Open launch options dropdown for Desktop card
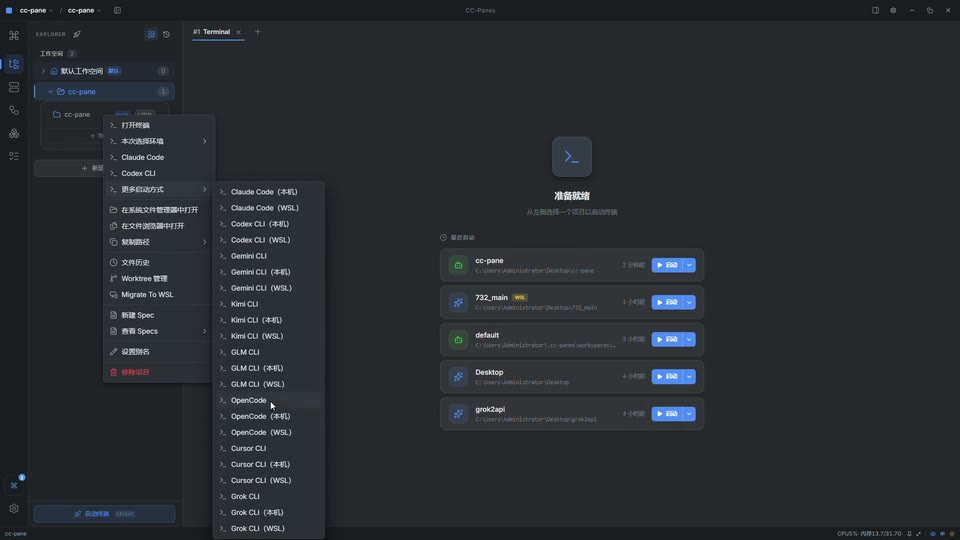The image size is (960, 540). 689,377
